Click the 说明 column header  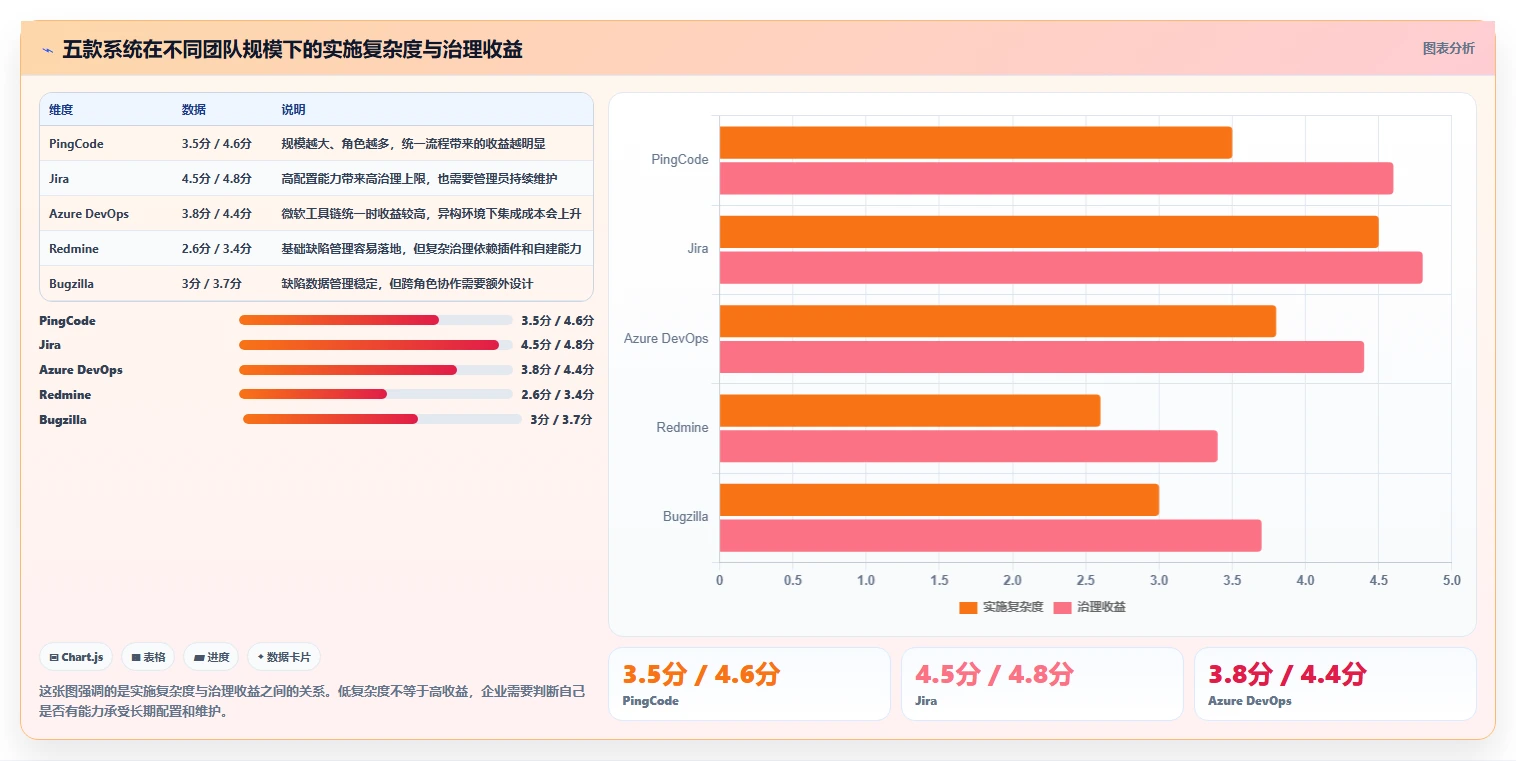coord(294,110)
